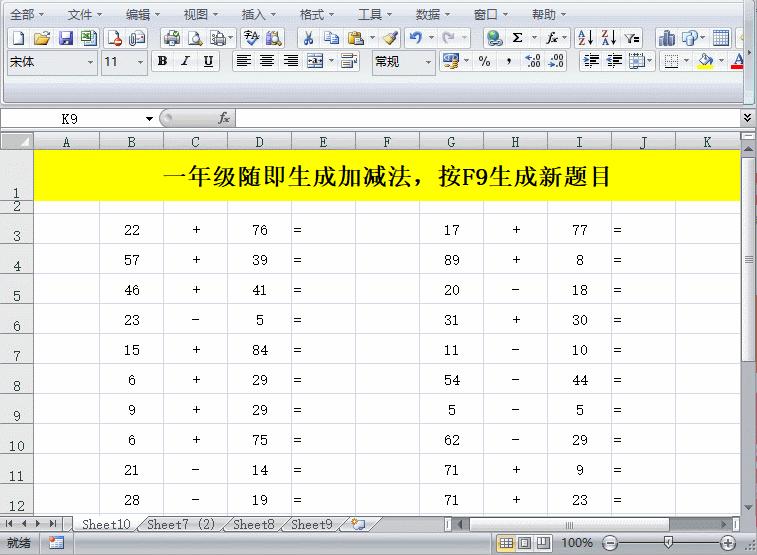Paste with the clipboard icon
The width and height of the screenshot is (757, 555).
point(356,38)
